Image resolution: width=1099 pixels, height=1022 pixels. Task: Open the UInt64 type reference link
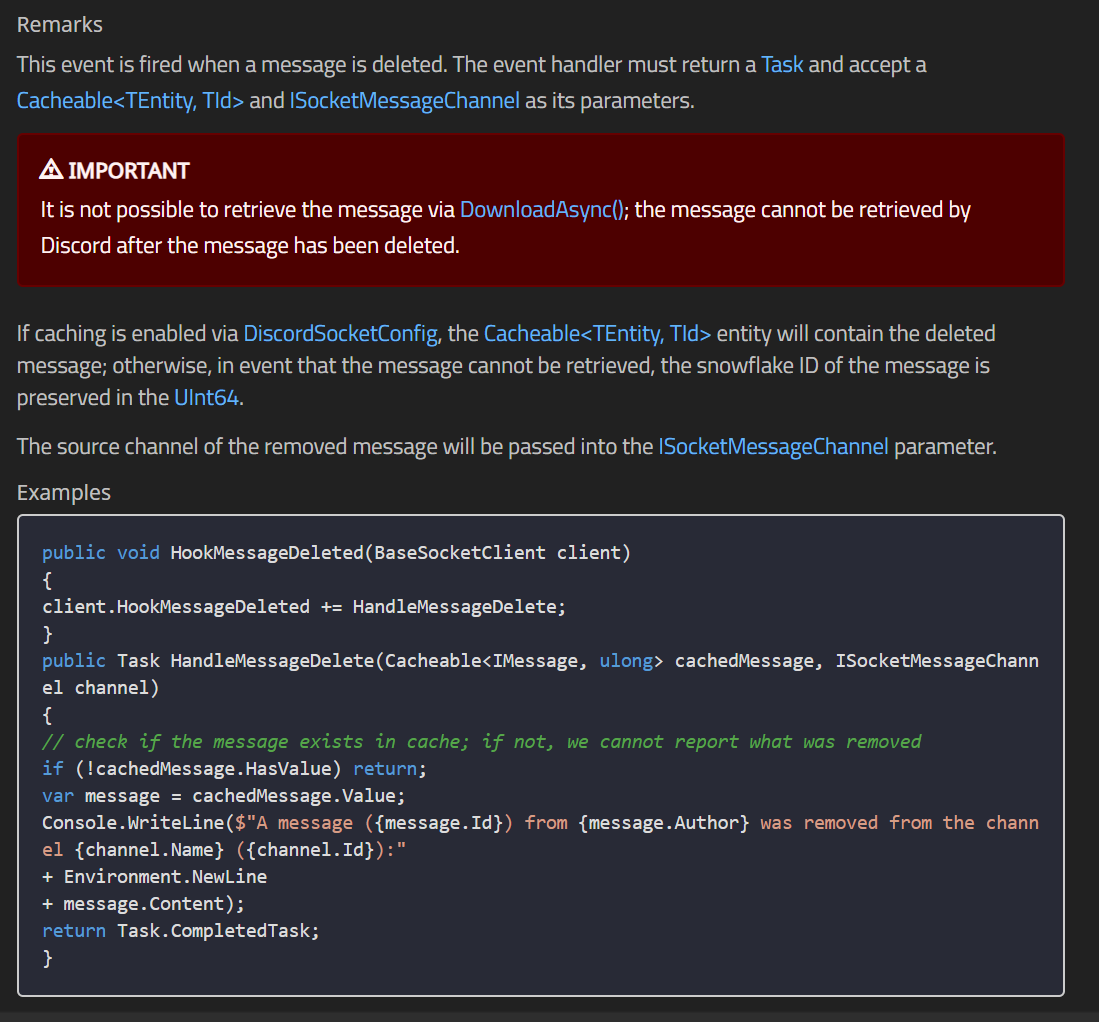click(205, 397)
